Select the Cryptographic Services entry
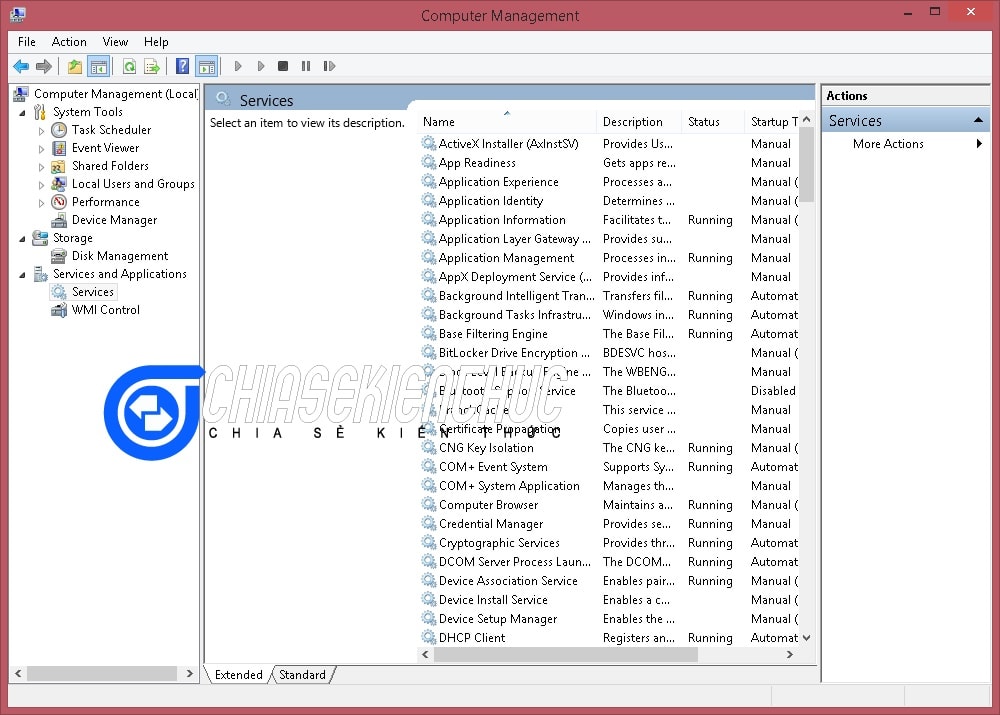This screenshot has height=715, width=1000. pos(499,543)
